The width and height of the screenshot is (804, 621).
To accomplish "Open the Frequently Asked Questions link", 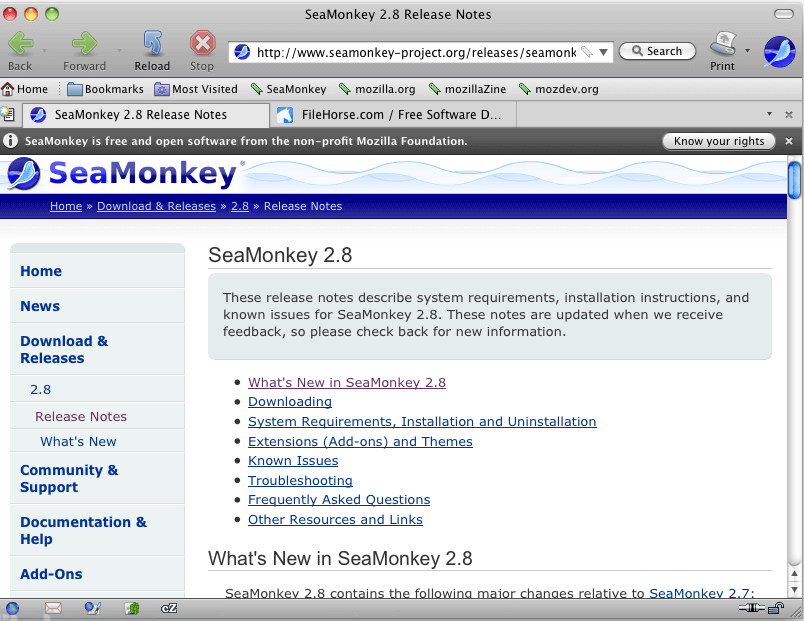I will click(x=339, y=499).
